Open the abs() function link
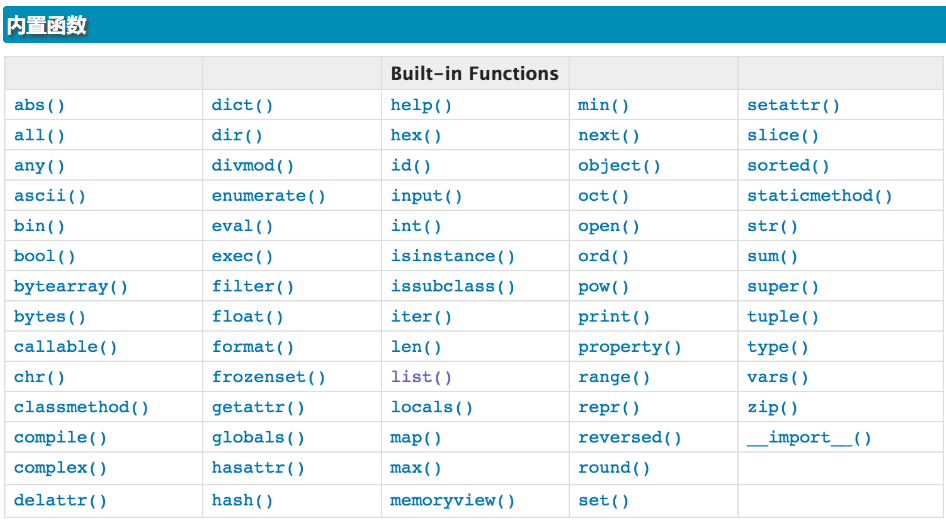 39,105
